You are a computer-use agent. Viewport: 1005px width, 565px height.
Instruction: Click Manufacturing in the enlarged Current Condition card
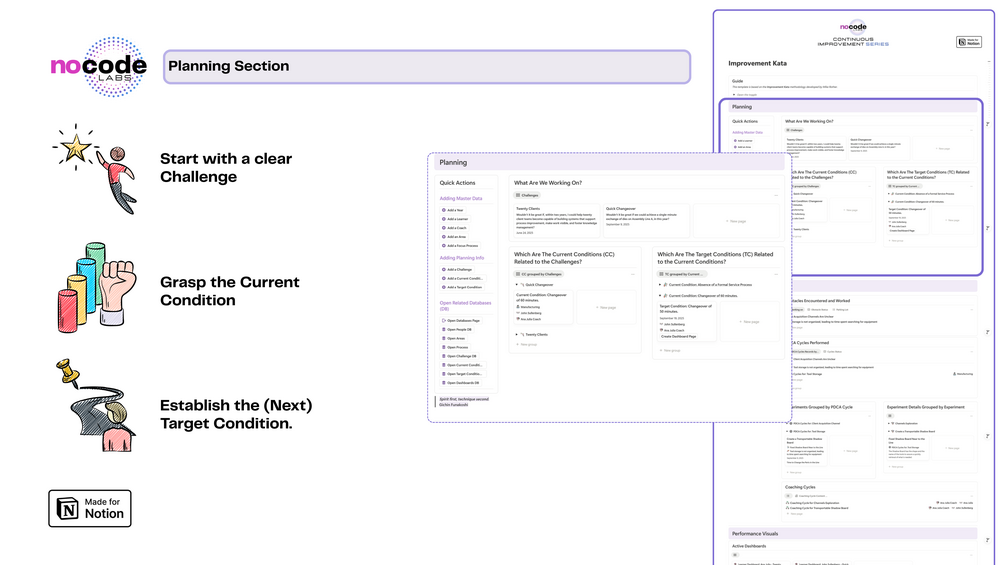coord(529,307)
